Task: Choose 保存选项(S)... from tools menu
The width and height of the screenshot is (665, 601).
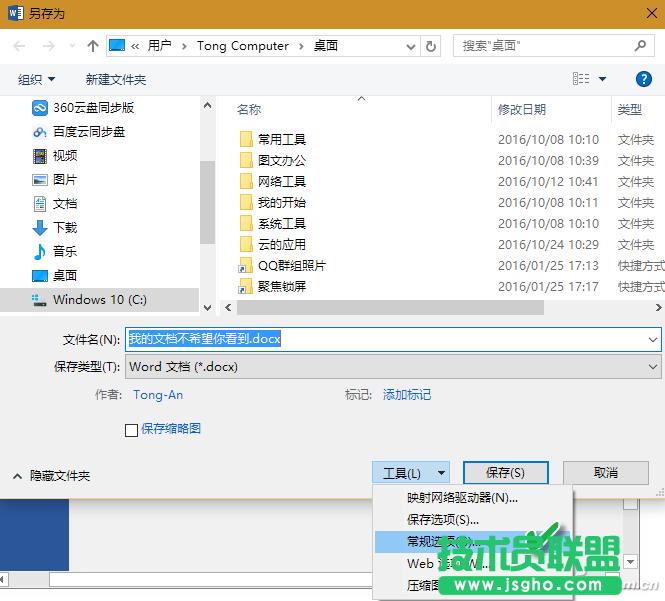Action: point(442,520)
